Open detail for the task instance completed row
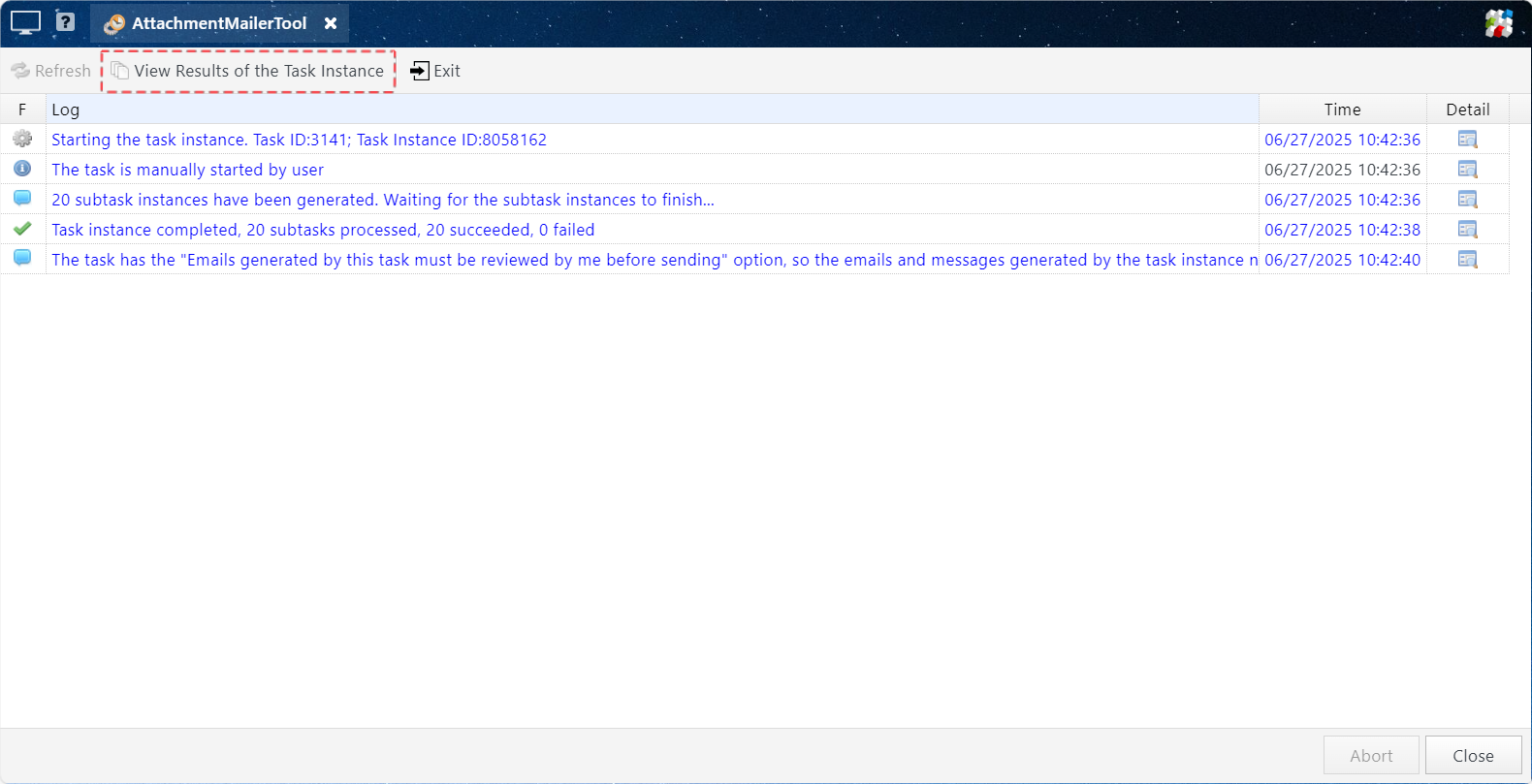Screen dimensions: 1532x784 (x=1468, y=230)
